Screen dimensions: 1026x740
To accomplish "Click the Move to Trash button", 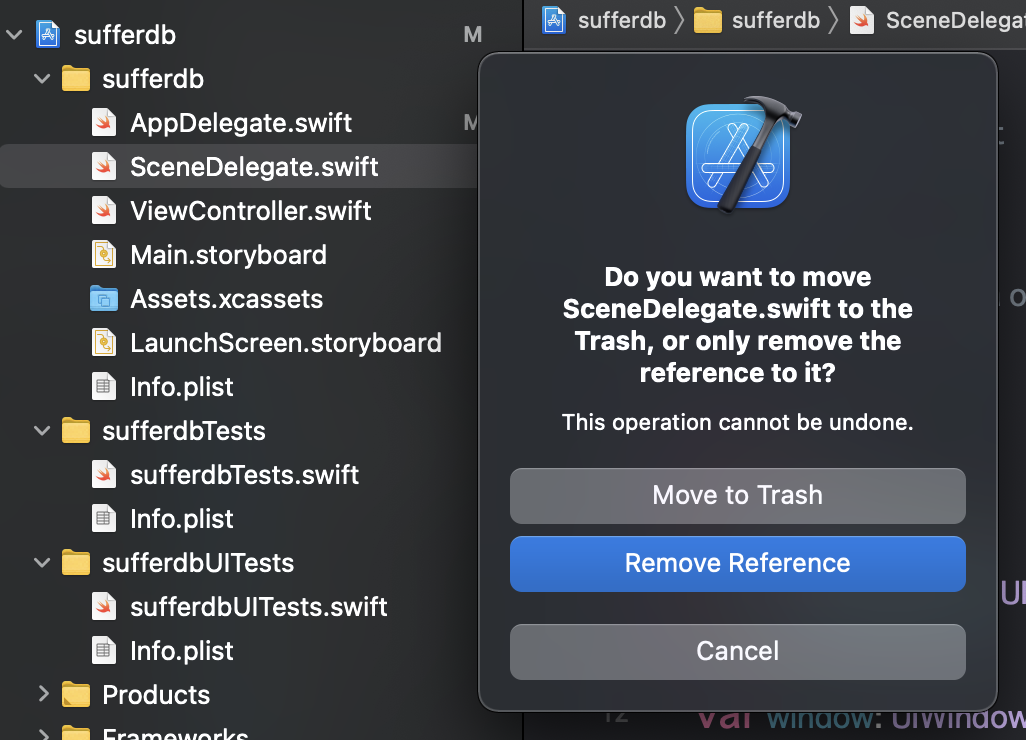I will coord(737,495).
